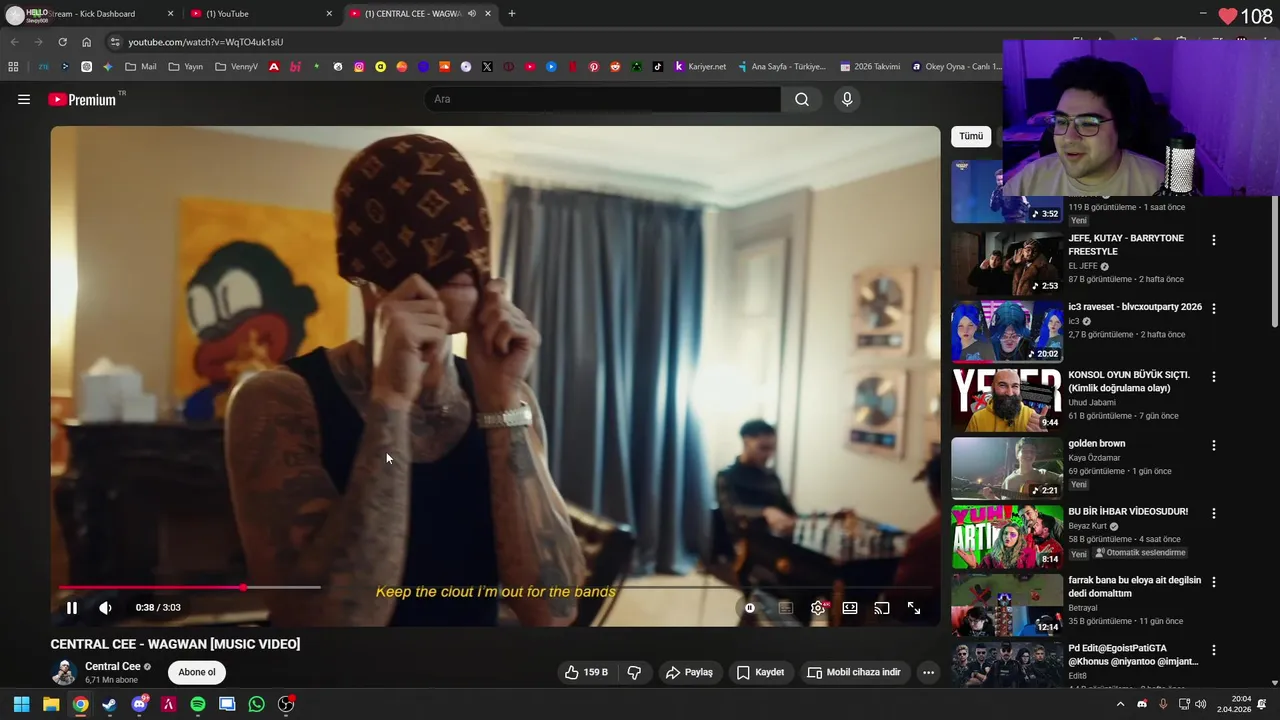Open the 2026 Takvimi bookmark
1280x720 pixels.
pyautogui.click(x=870, y=67)
